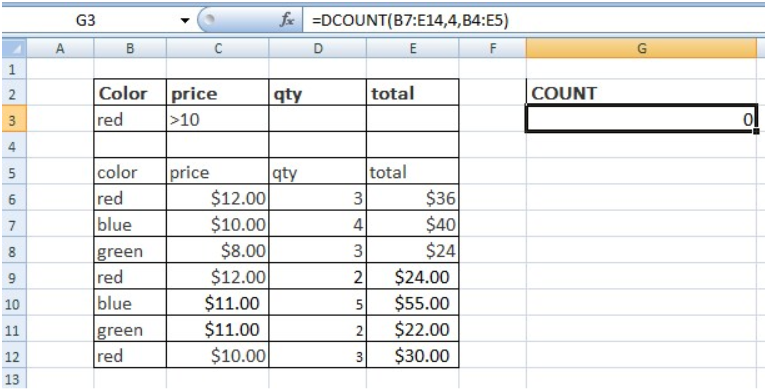
Task: Select column E header
Action: coord(412,48)
